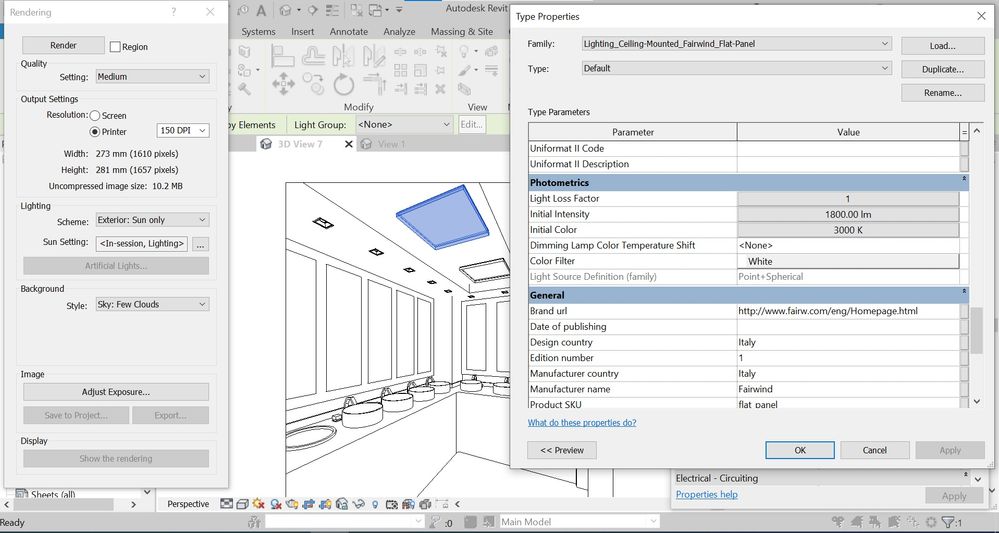
Task: Click the blue lightbulb reveal hidden elements icon
Action: pos(374,504)
